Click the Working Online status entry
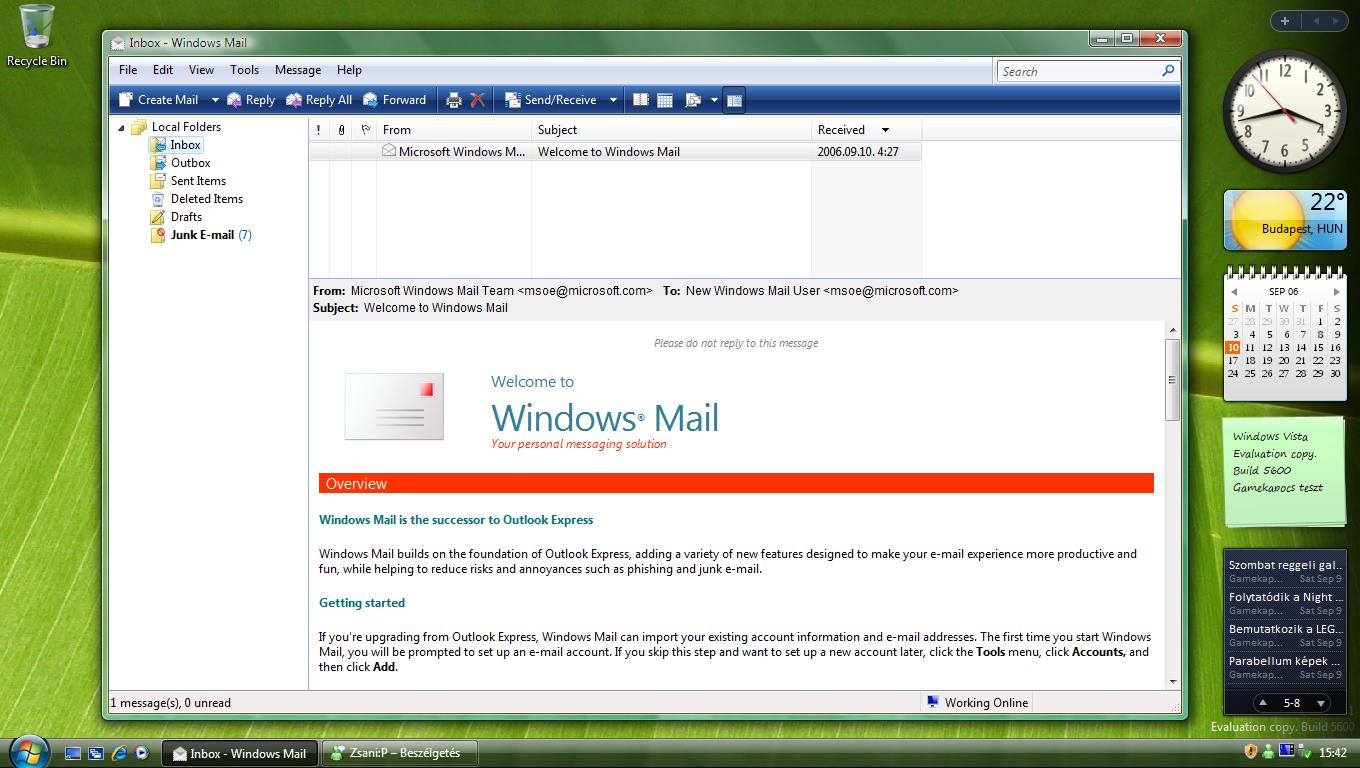 [x=977, y=703]
